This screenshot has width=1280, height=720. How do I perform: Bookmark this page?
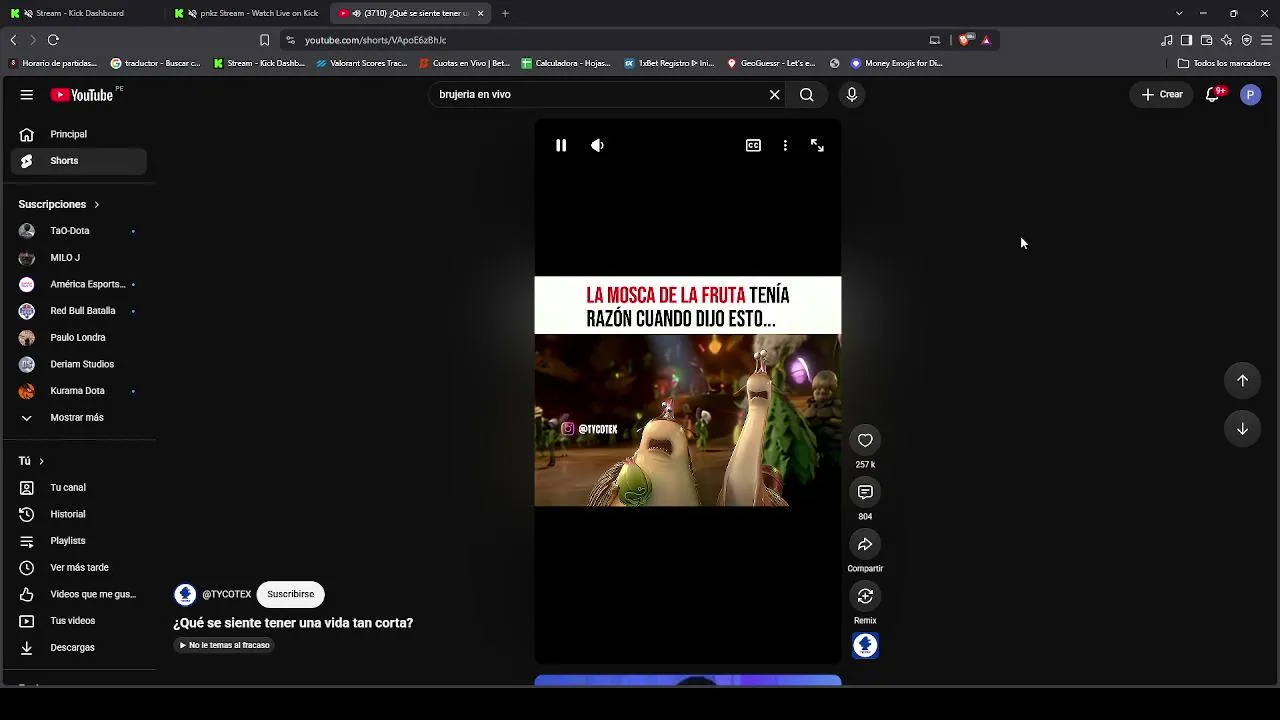(x=264, y=40)
